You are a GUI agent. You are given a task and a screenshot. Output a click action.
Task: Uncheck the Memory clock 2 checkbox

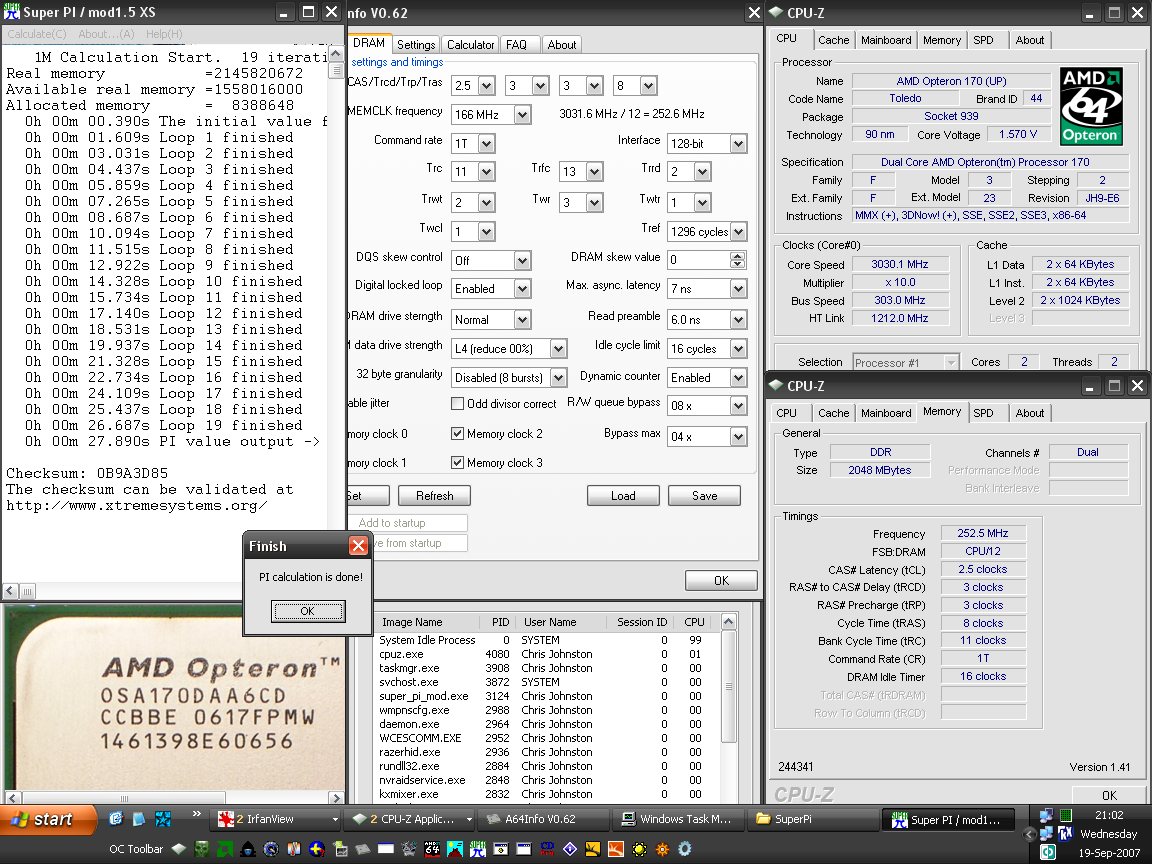click(x=457, y=433)
